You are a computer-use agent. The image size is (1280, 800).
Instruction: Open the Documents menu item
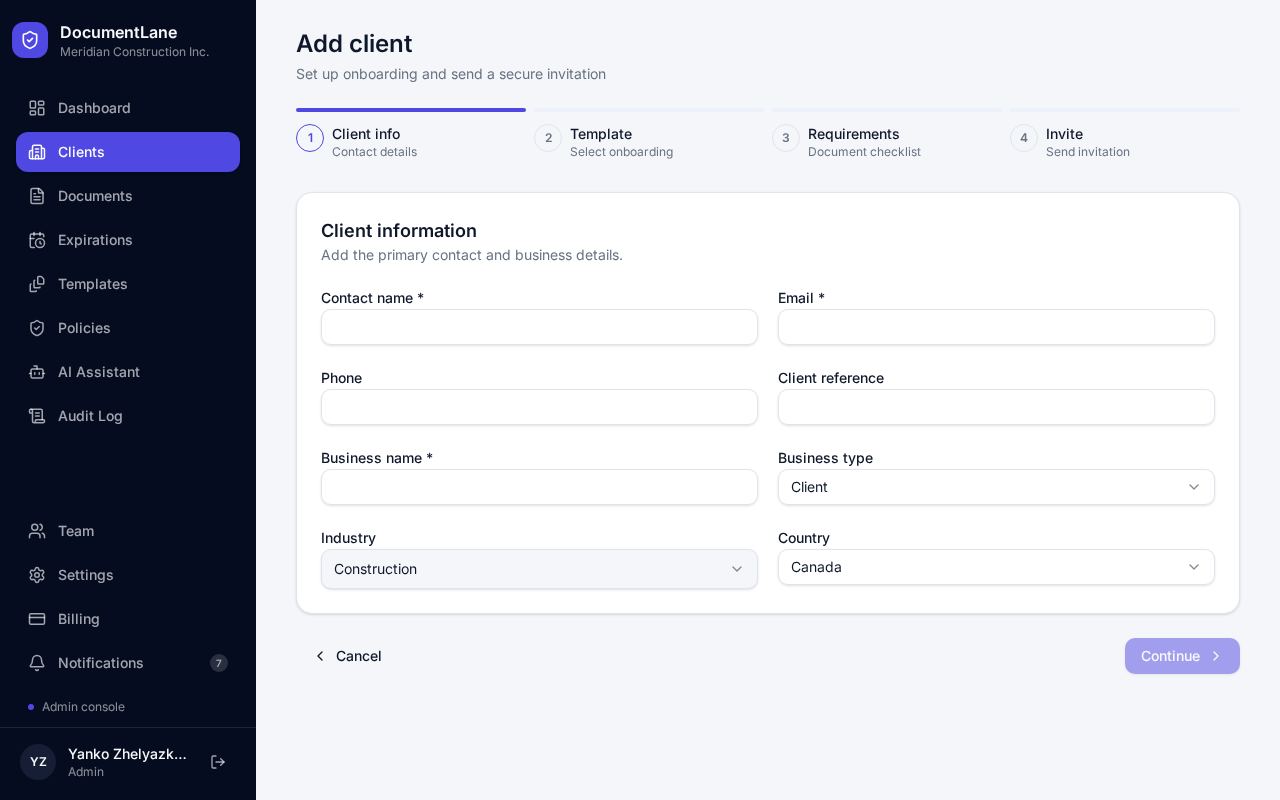pos(128,196)
